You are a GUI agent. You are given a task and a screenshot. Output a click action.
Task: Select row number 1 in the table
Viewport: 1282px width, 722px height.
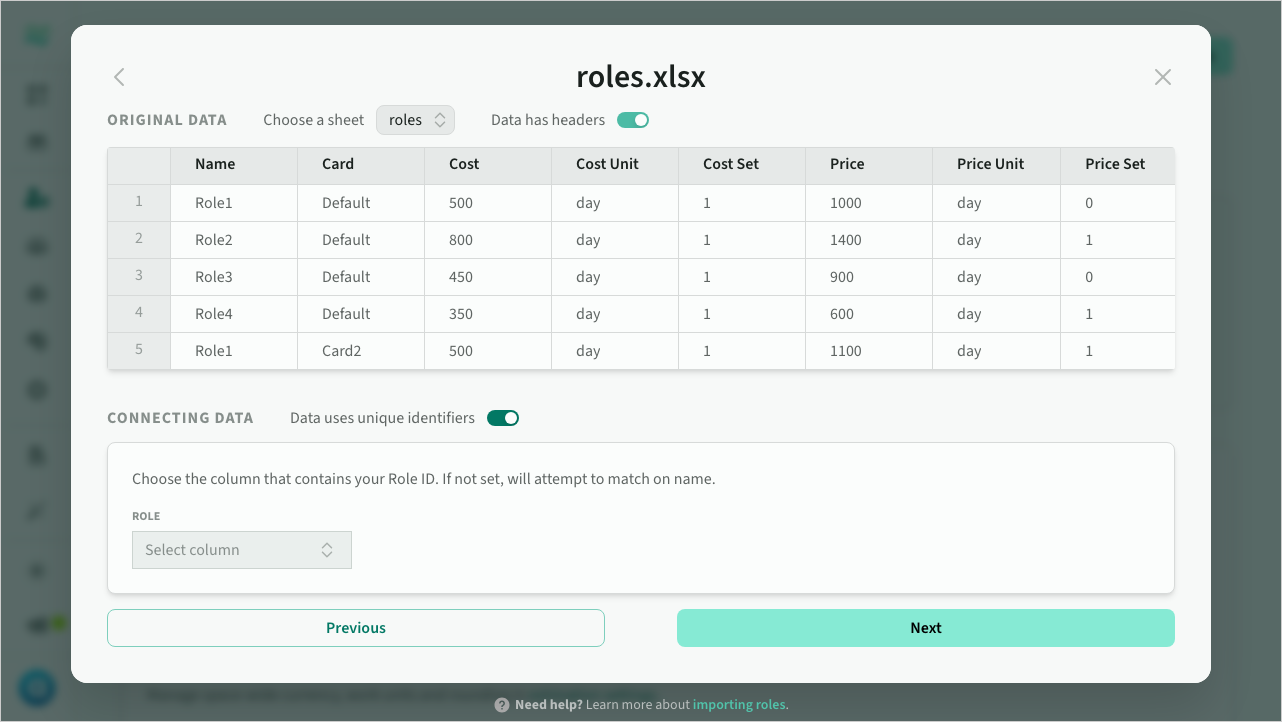coord(139,202)
